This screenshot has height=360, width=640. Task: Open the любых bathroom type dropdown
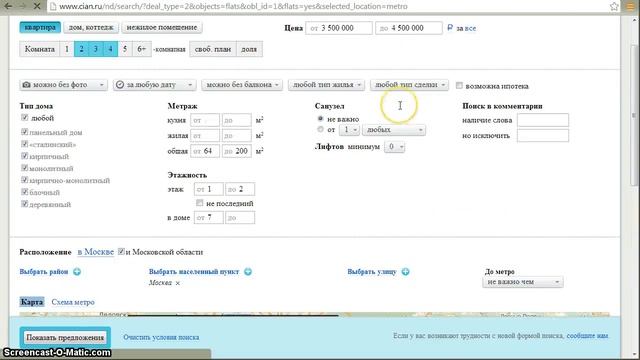click(394, 130)
